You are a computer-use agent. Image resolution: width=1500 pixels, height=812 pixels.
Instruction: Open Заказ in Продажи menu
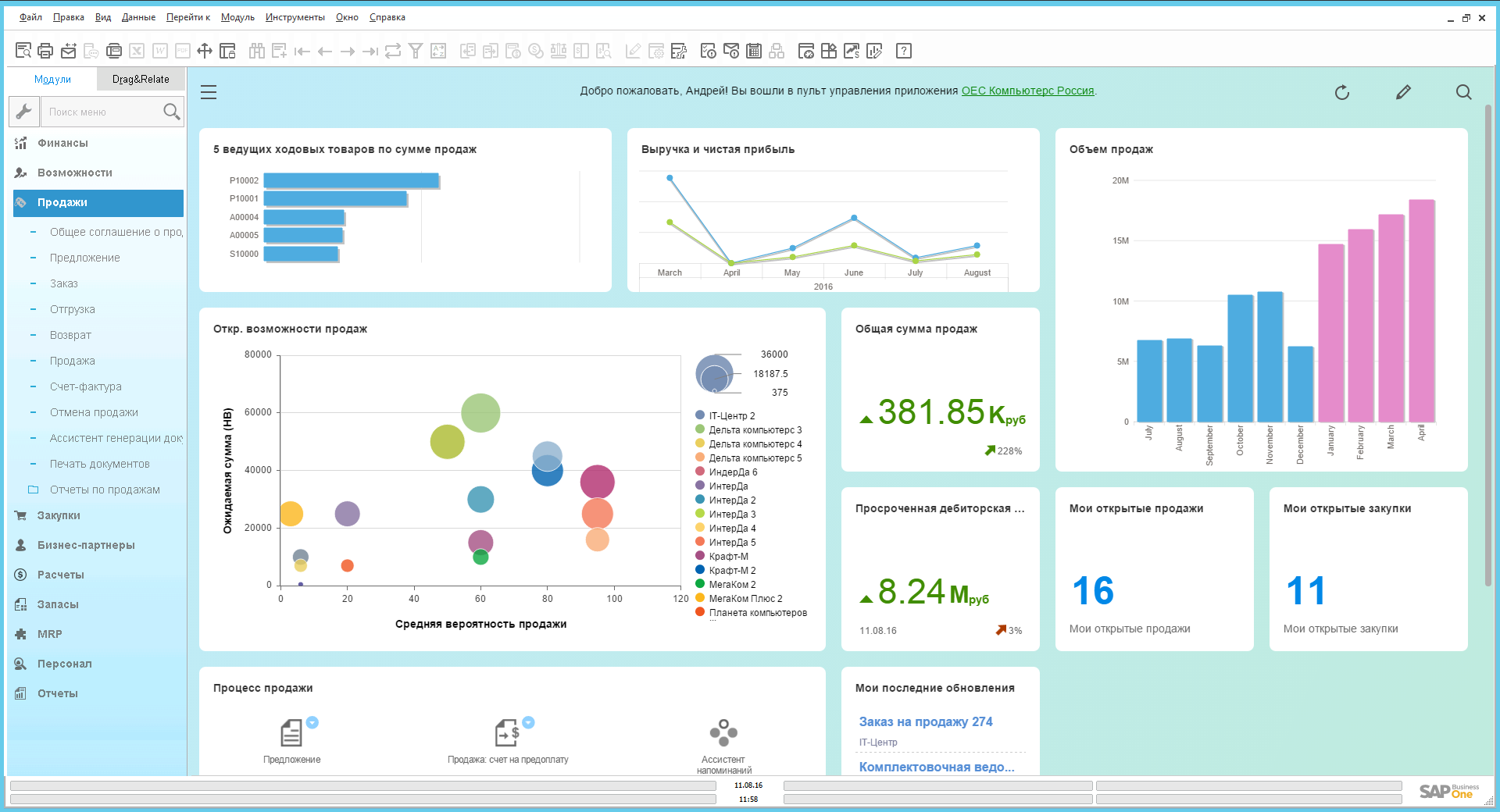(64, 283)
